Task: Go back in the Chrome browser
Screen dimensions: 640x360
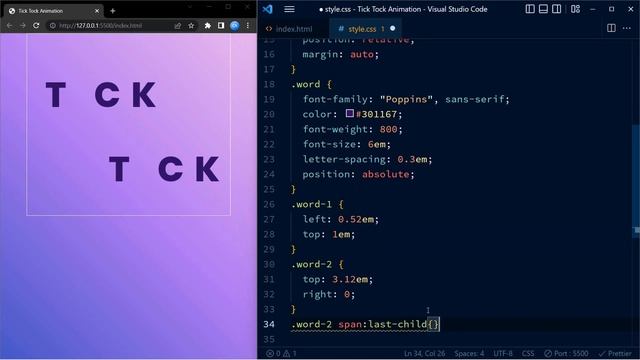Action: coord(9,25)
